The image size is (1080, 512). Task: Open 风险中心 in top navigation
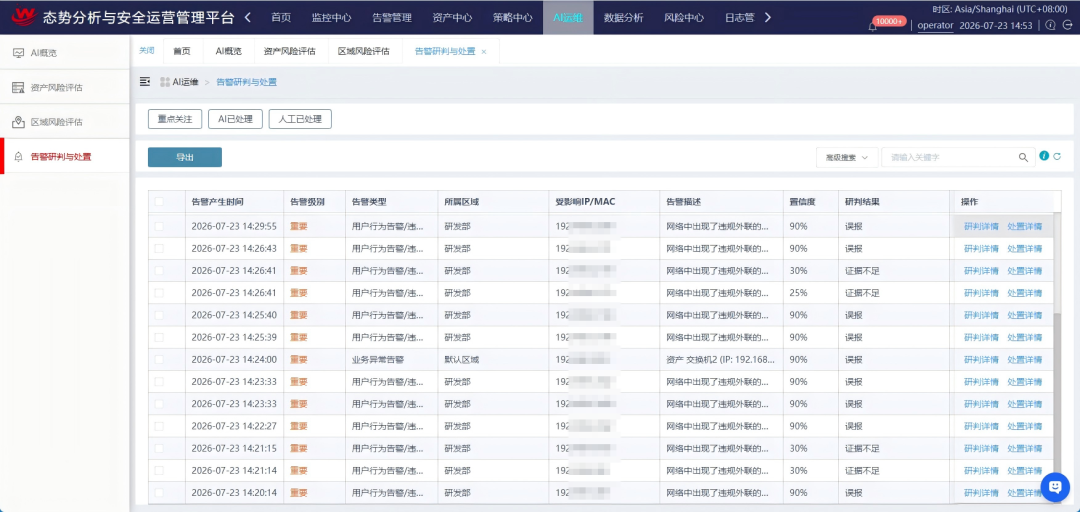684,17
